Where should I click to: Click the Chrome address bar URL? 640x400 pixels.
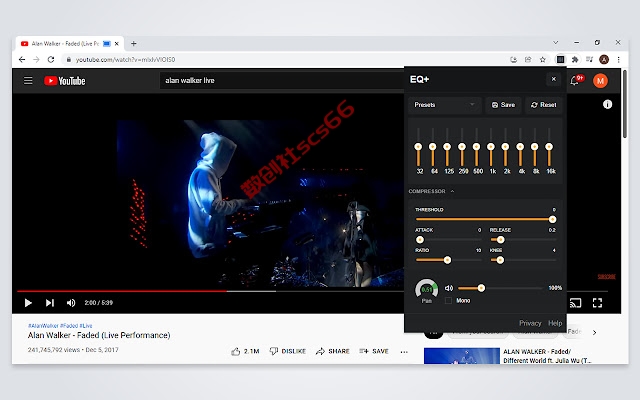pyautogui.click(x=125, y=60)
